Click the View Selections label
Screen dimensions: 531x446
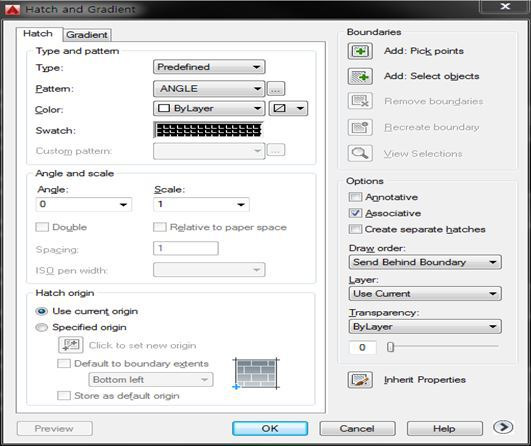tap(423, 154)
